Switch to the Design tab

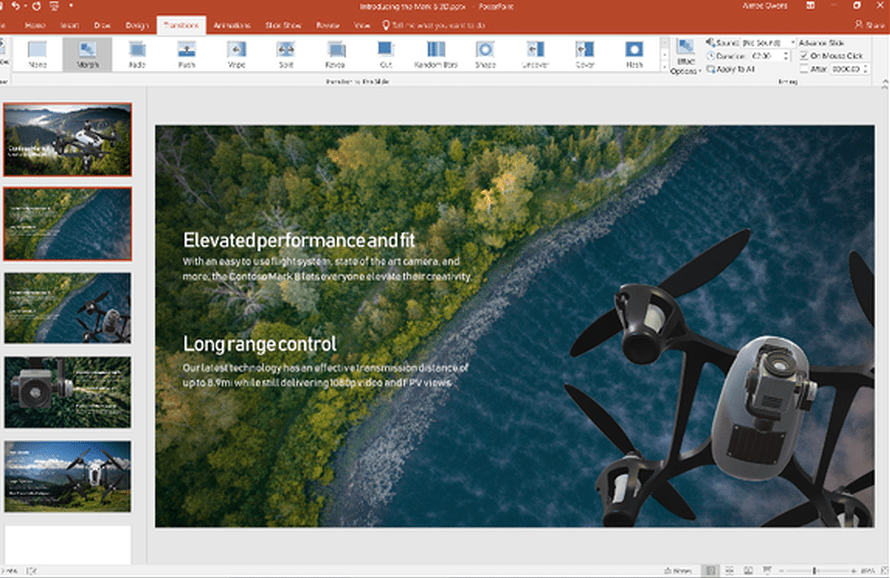(x=137, y=24)
